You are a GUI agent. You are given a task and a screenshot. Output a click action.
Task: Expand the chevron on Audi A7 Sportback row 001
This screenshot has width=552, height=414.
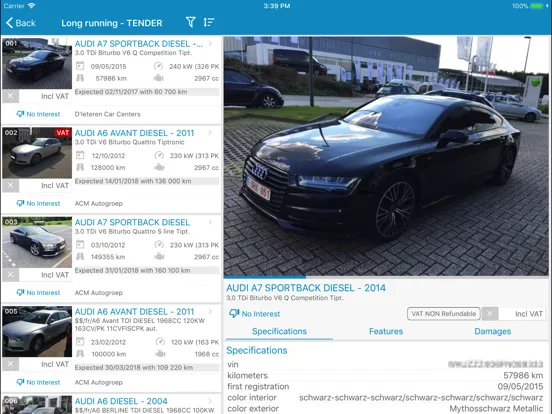point(211,44)
